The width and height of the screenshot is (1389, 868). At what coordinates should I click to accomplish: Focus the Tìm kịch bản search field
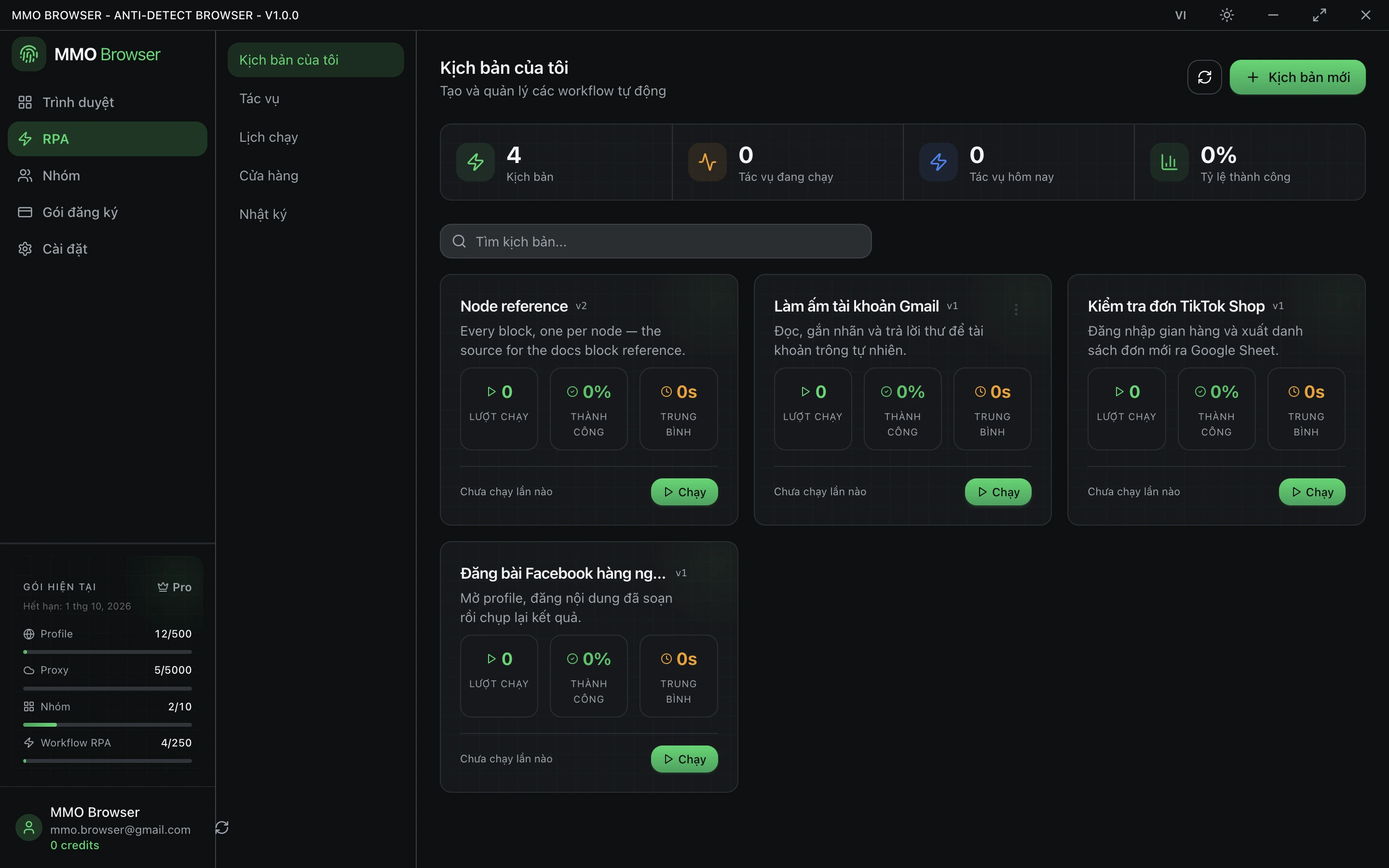[x=655, y=241]
